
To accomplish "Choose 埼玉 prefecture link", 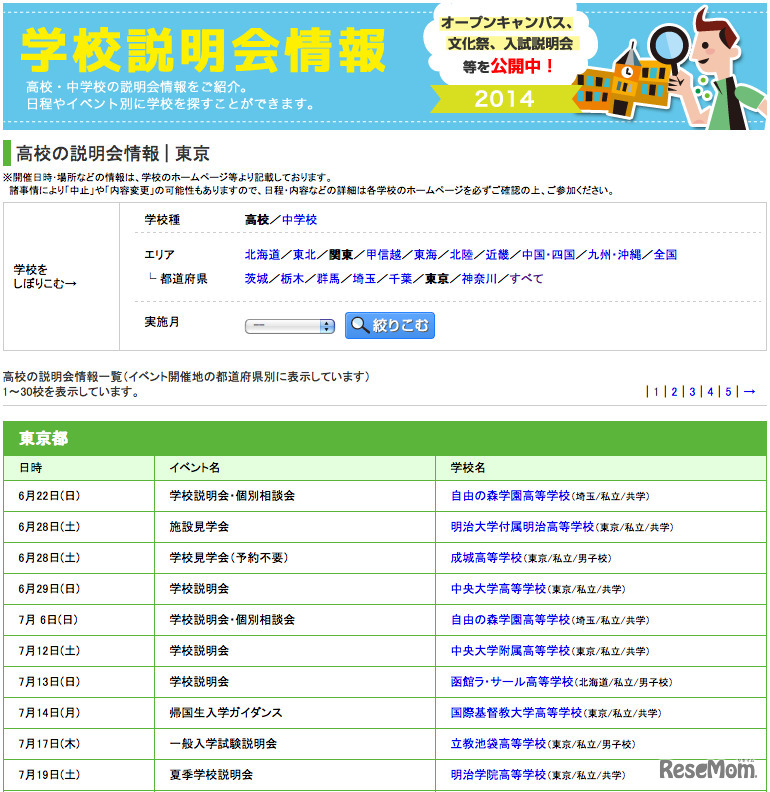I will [x=364, y=279].
